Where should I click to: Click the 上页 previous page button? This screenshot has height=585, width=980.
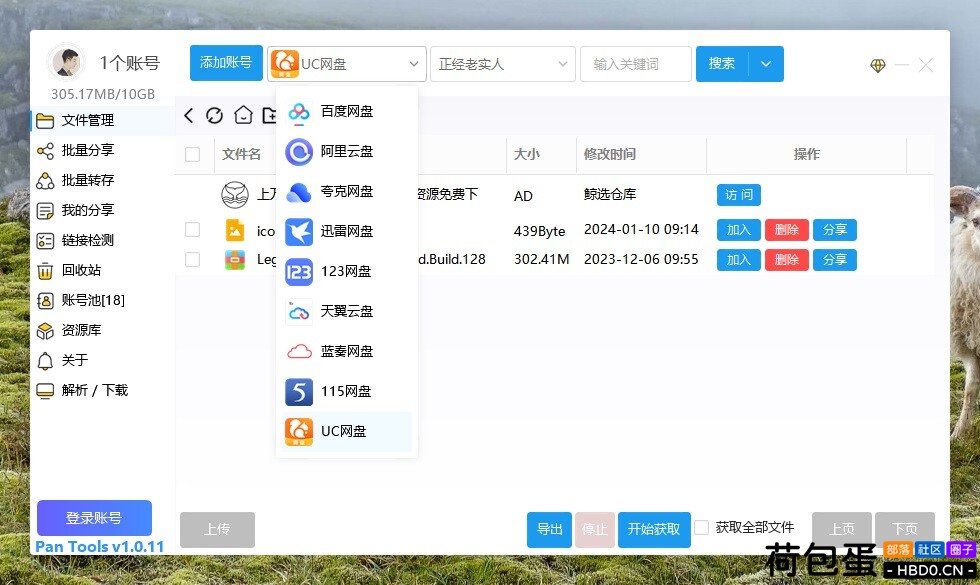point(842,529)
